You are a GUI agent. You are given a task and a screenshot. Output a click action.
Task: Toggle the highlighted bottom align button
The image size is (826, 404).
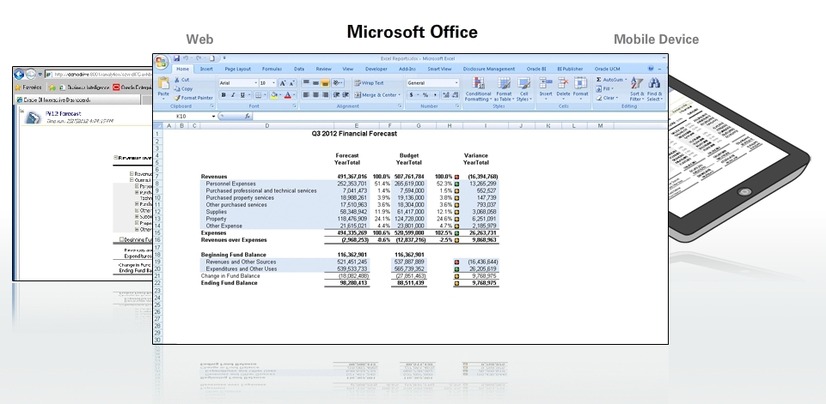(325, 83)
